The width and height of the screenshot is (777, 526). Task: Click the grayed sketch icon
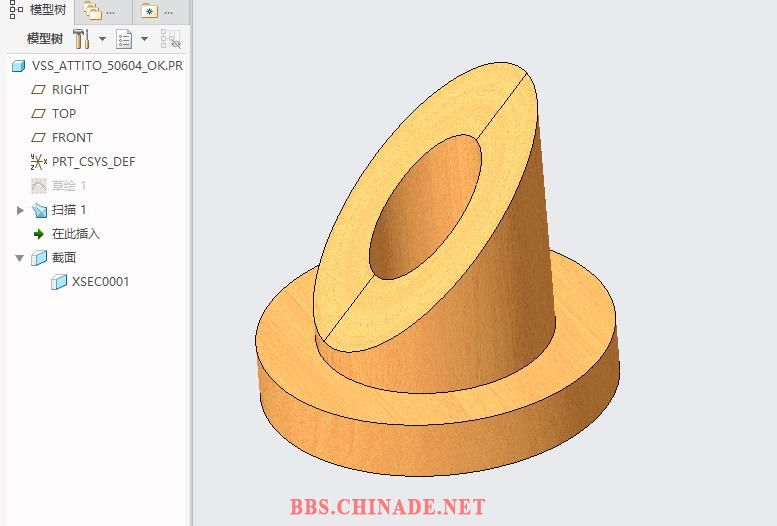pyautogui.click(x=39, y=186)
